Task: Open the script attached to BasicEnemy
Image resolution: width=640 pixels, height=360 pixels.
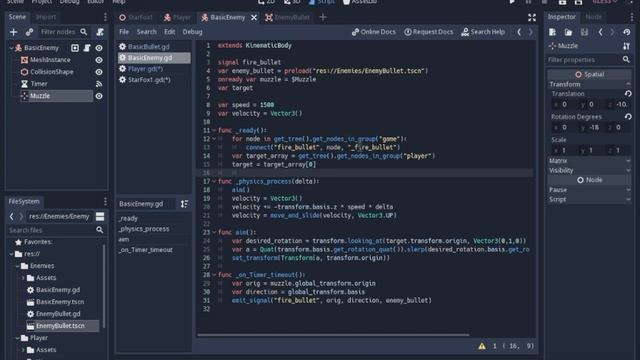Action: [87, 48]
